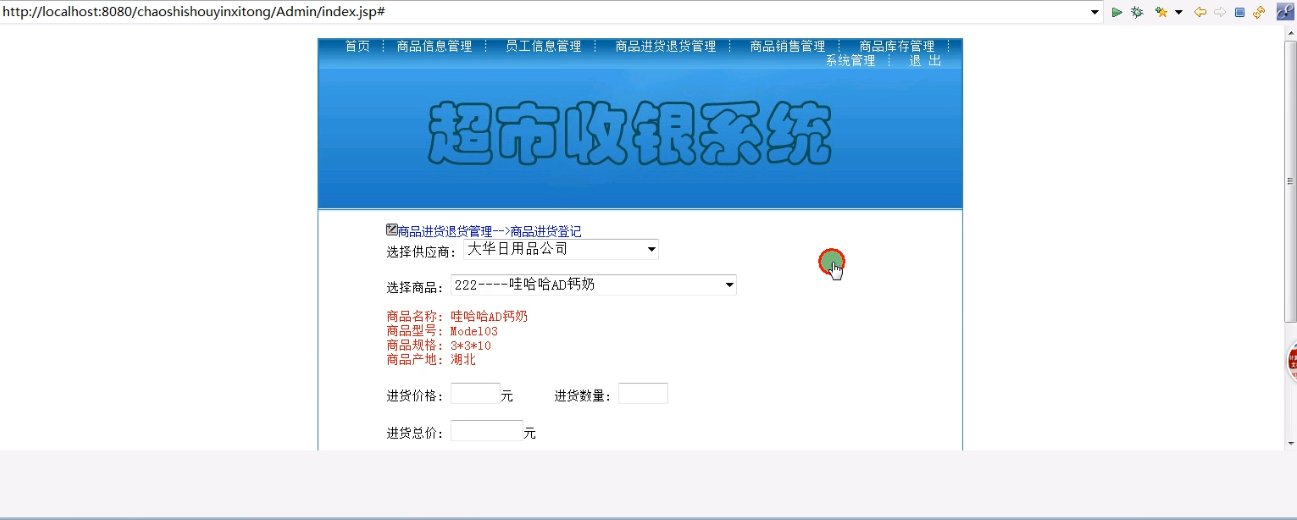
Task: Open the 商品信息管理 menu
Action: coord(434,46)
